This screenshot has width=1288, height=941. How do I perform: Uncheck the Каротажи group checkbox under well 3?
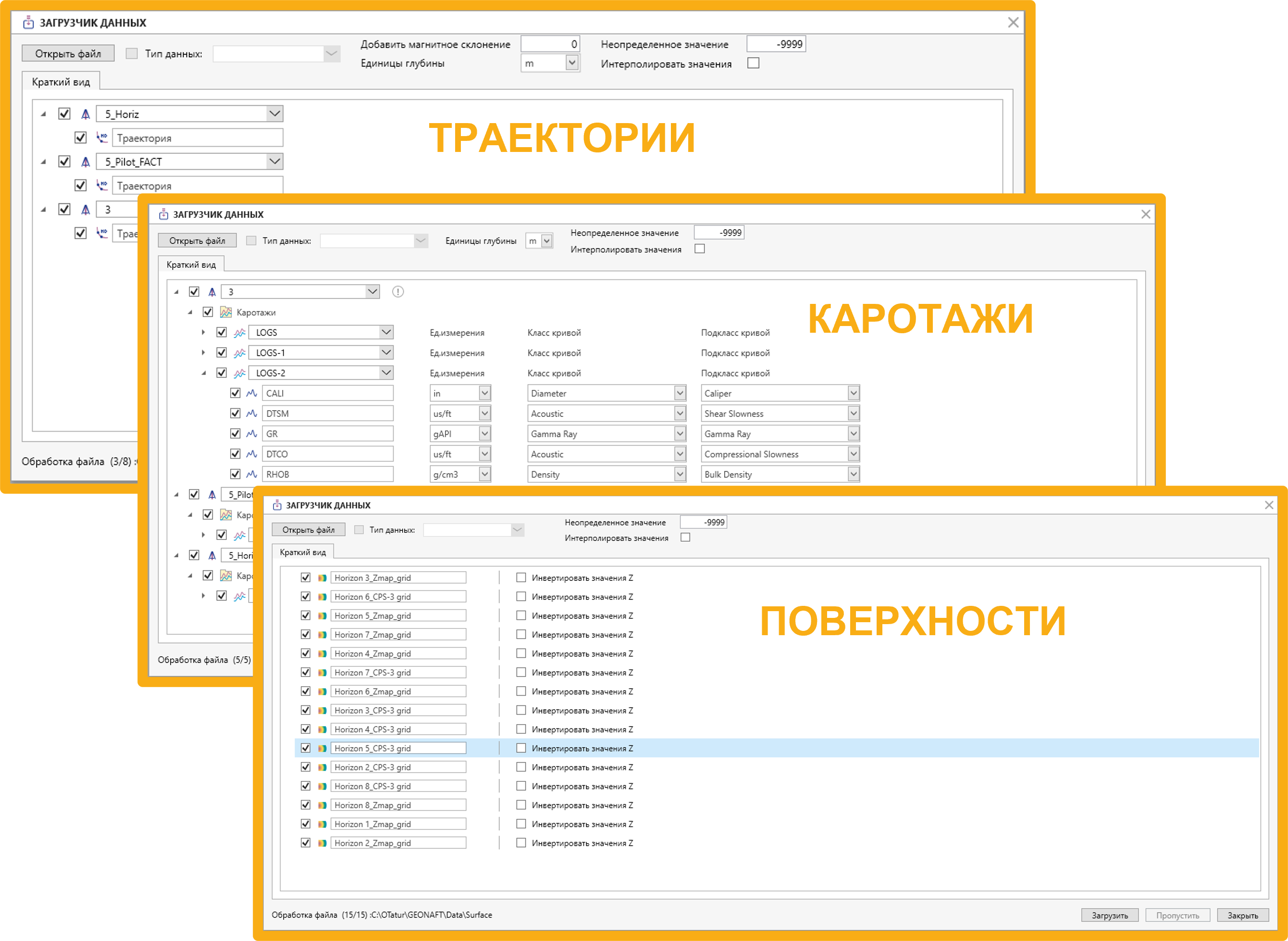pos(208,312)
